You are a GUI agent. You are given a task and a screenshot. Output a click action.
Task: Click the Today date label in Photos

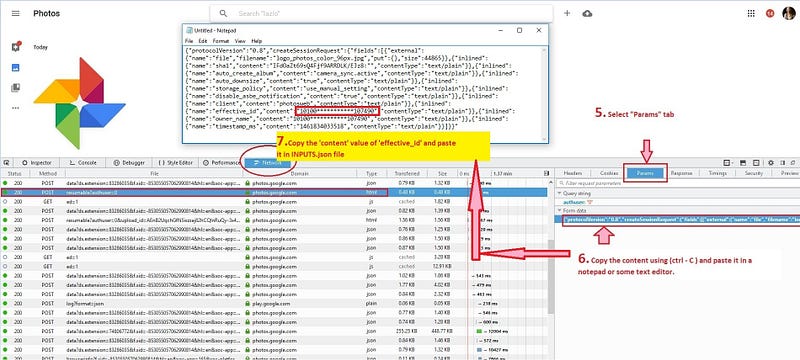click(x=40, y=47)
